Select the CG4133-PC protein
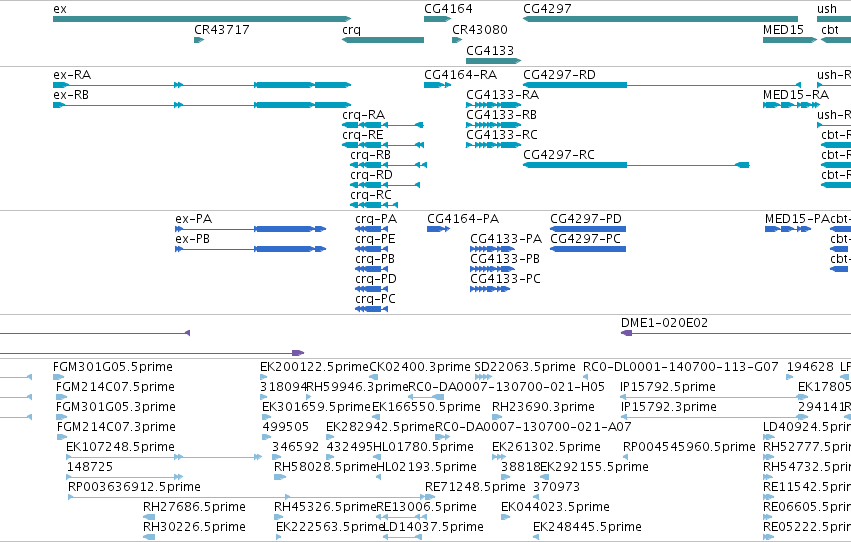 (490, 289)
